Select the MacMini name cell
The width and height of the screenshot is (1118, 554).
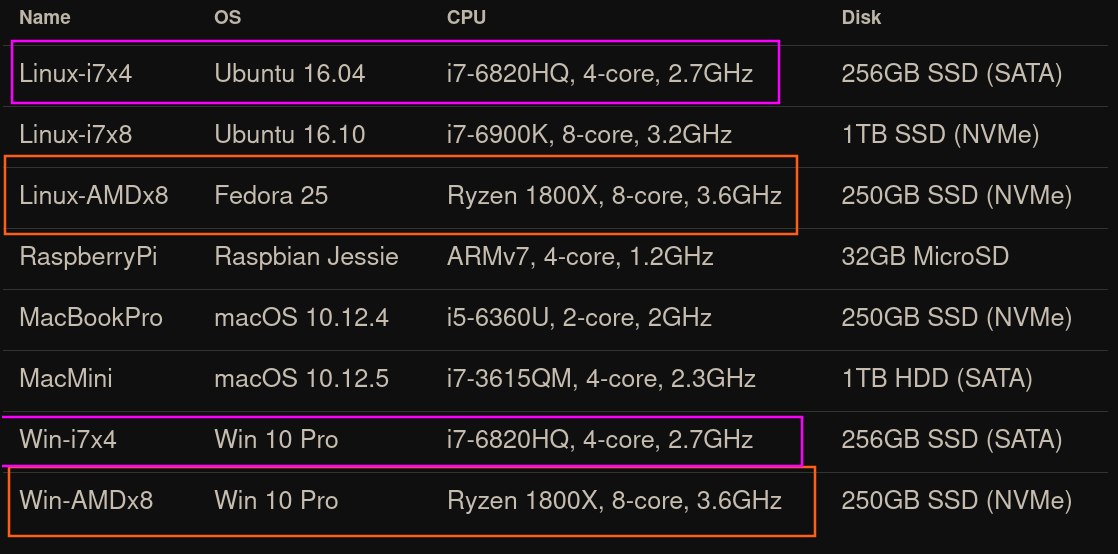click(66, 379)
